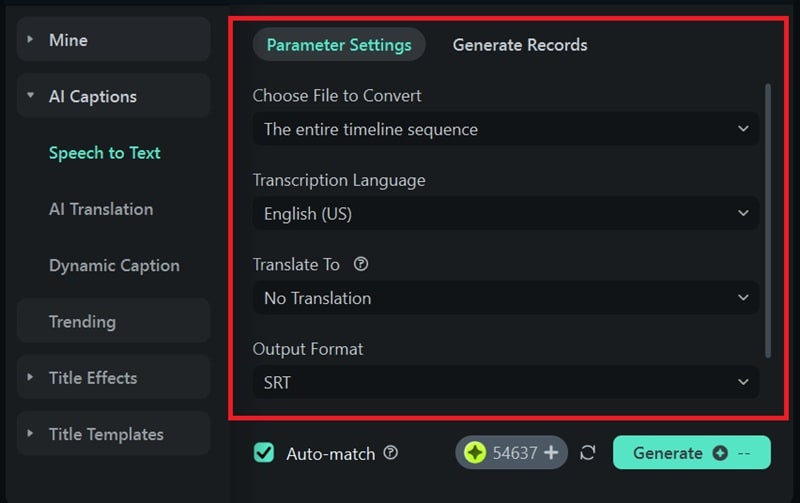Open the Output Format dropdown

[505, 382]
